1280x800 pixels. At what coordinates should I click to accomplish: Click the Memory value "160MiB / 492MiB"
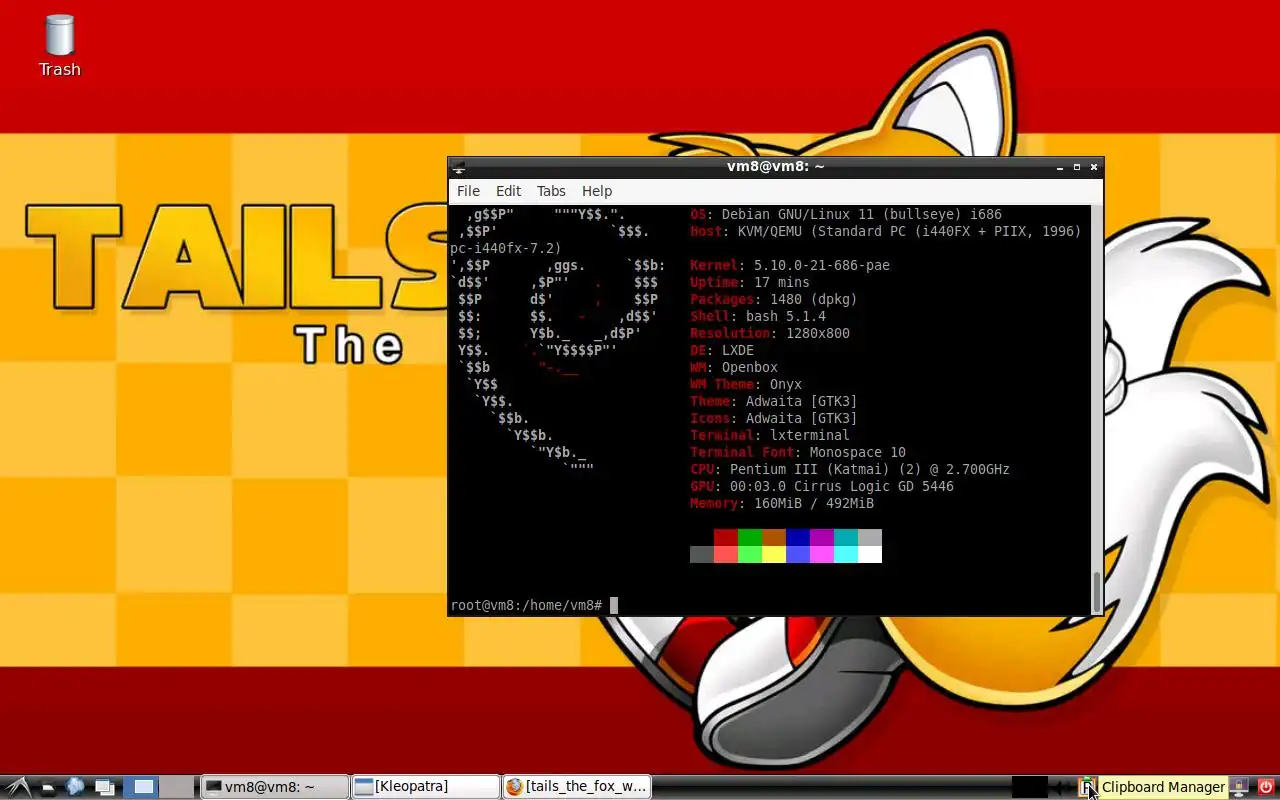(813, 503)
